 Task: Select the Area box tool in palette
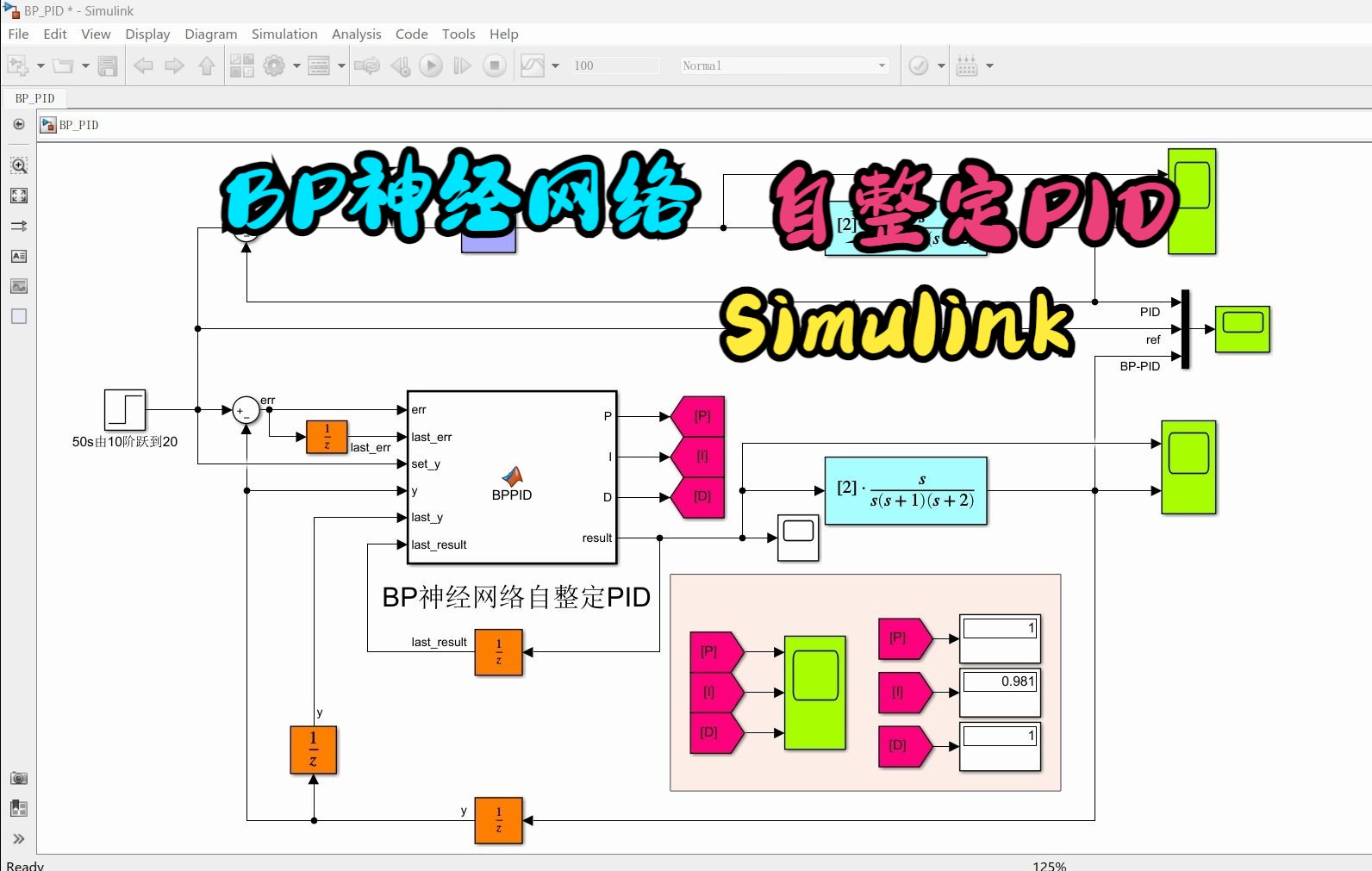19,316
